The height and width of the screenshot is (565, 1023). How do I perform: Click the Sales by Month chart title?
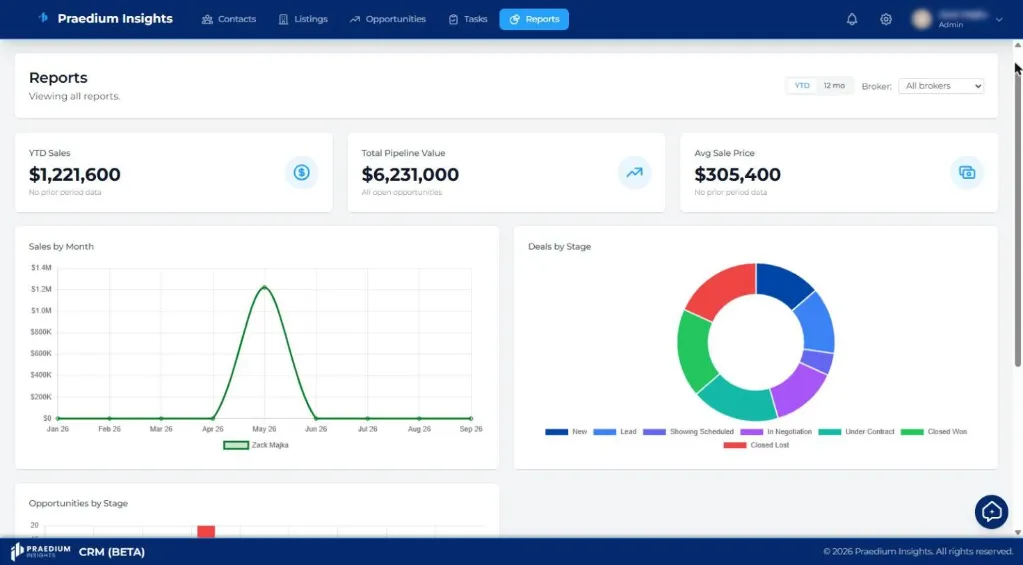coord(61,247)
